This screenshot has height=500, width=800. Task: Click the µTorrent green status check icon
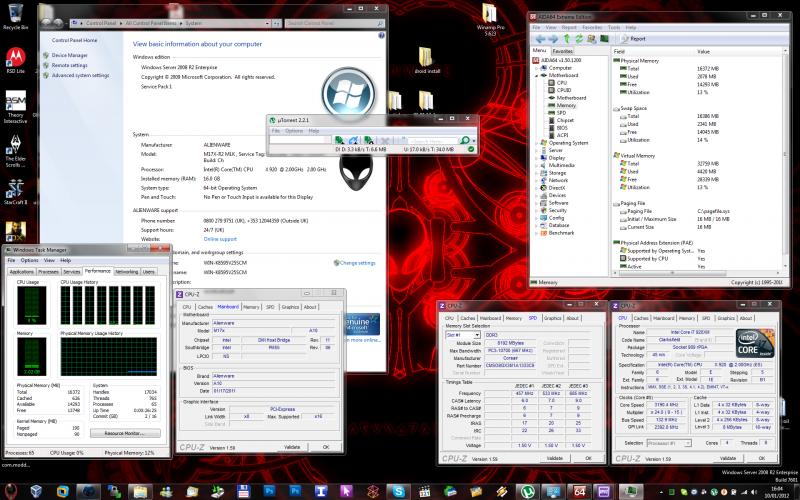point(471,149)
